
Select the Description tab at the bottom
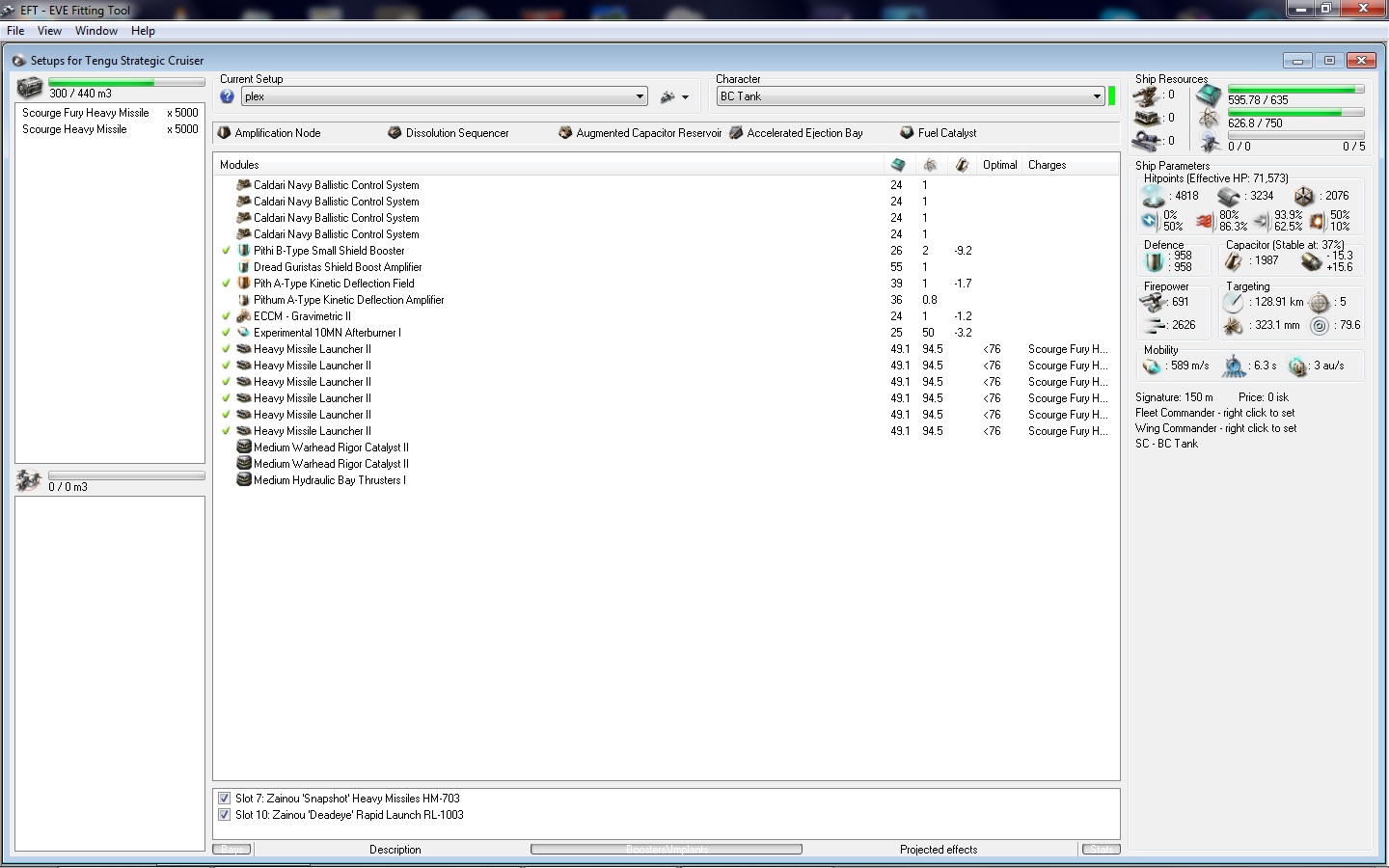click(395, 850)
